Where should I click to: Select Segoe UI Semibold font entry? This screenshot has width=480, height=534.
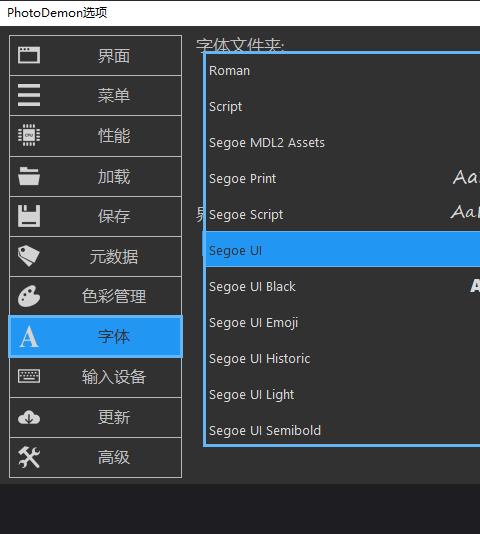tap(342, 430)
